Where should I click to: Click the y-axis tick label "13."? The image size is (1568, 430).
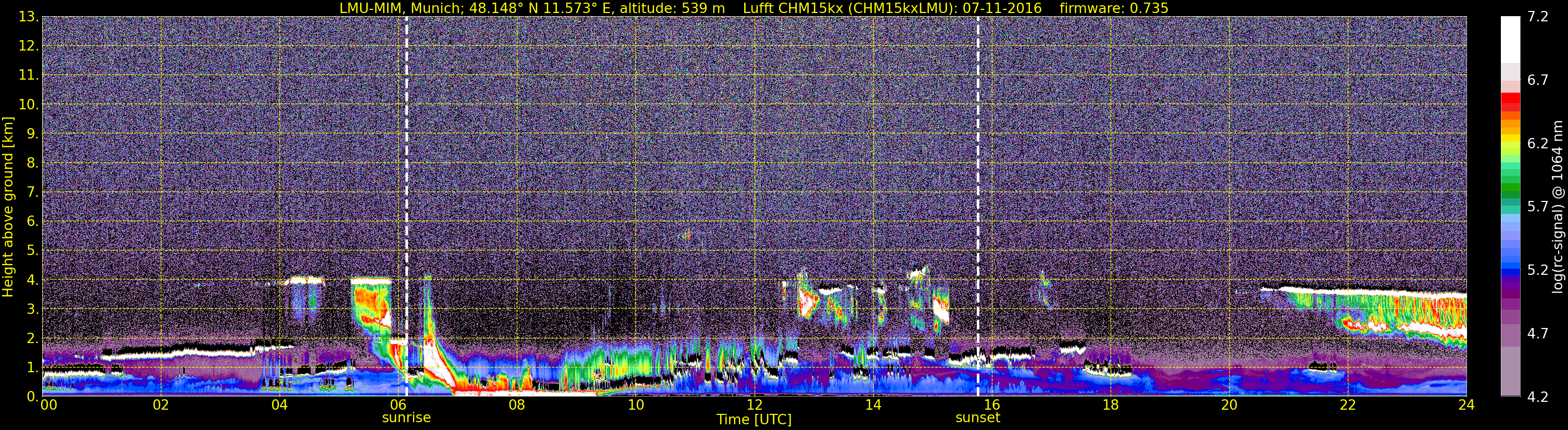point(29,17)
